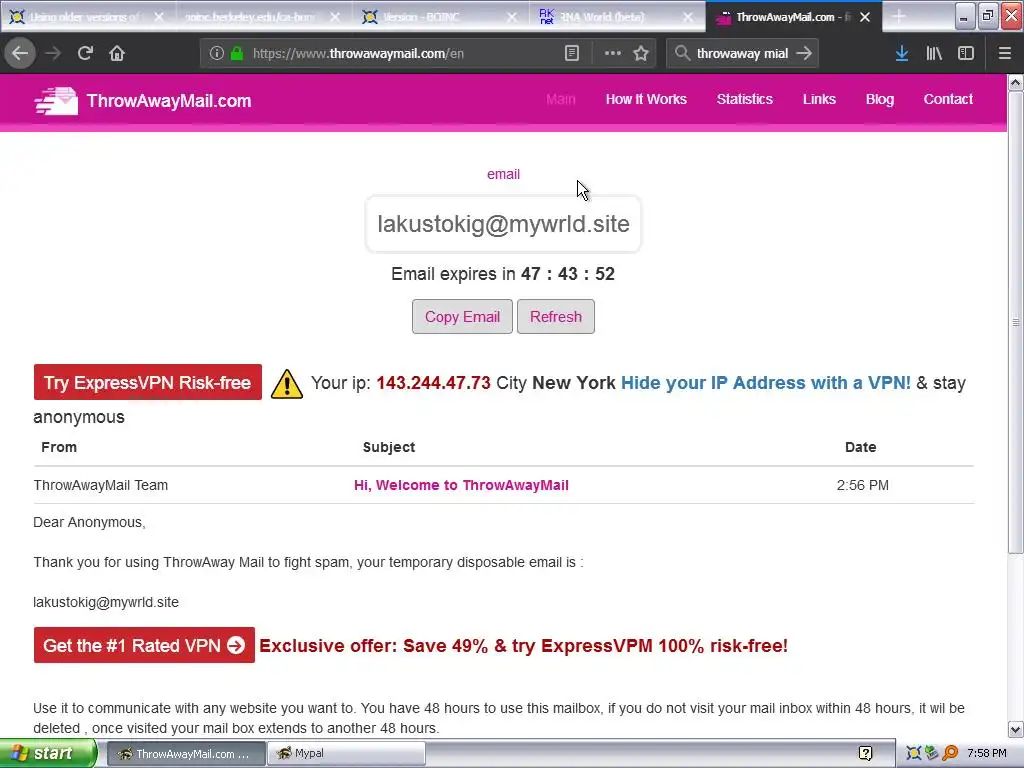This screenshot has width=1024, height=768.
Task: Click the page scrollbar up arrow
Action: click(x=1016, y=83)
